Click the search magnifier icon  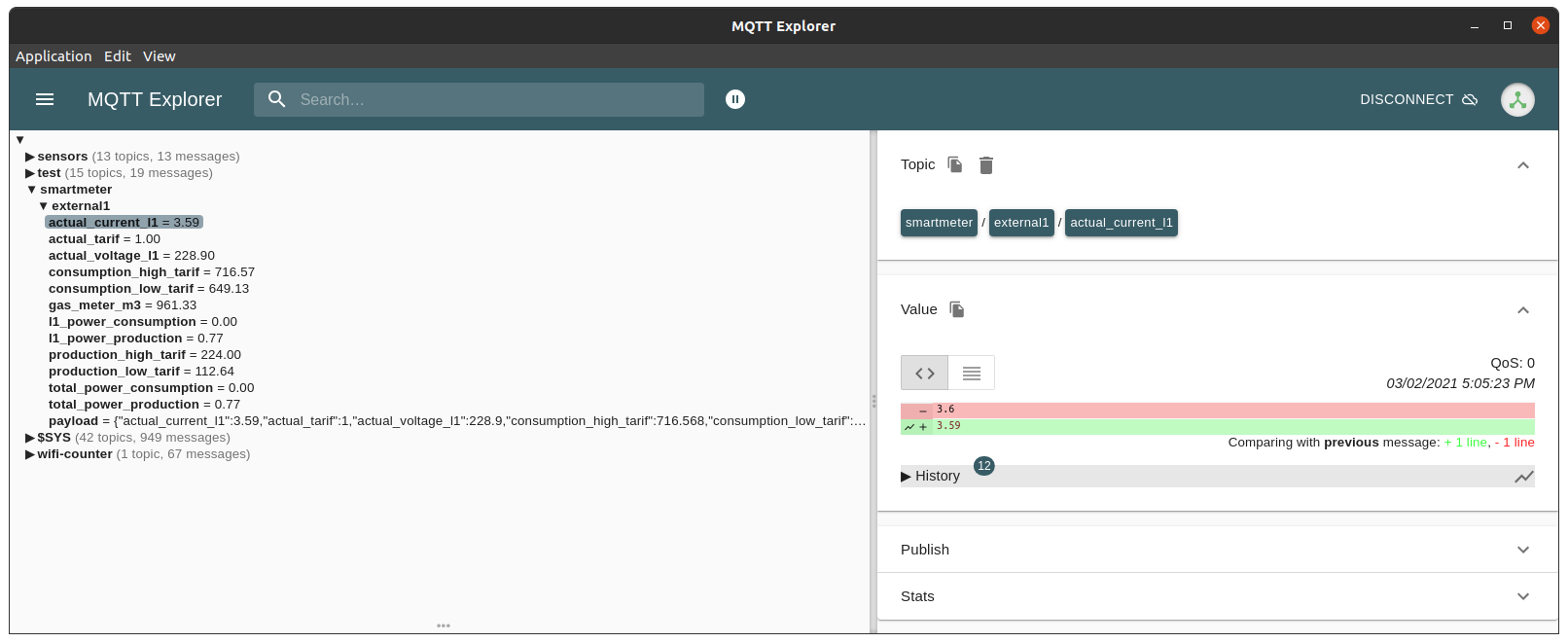coord(277,99)
